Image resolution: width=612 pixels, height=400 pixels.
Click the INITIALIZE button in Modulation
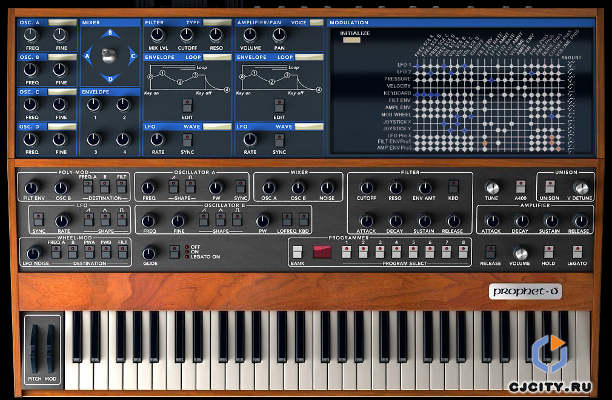tap(352, 40)
